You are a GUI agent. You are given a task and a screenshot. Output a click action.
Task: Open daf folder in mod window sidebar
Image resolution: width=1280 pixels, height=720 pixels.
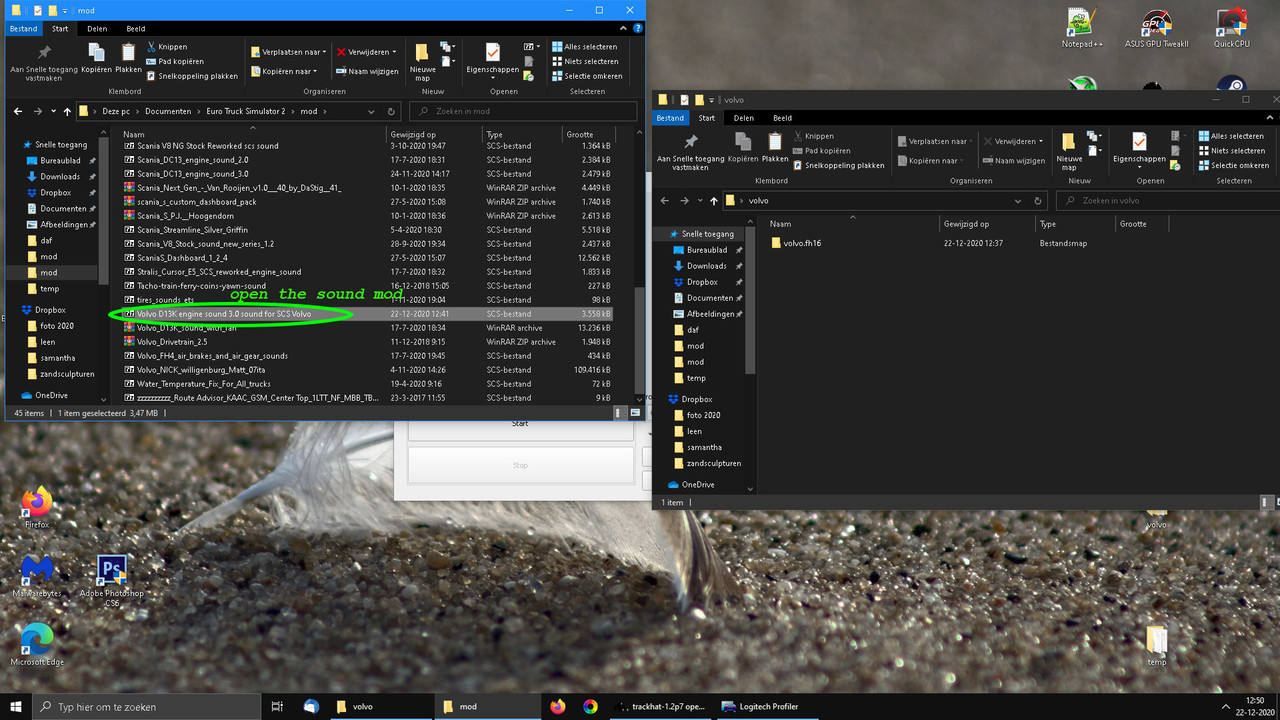47,241
